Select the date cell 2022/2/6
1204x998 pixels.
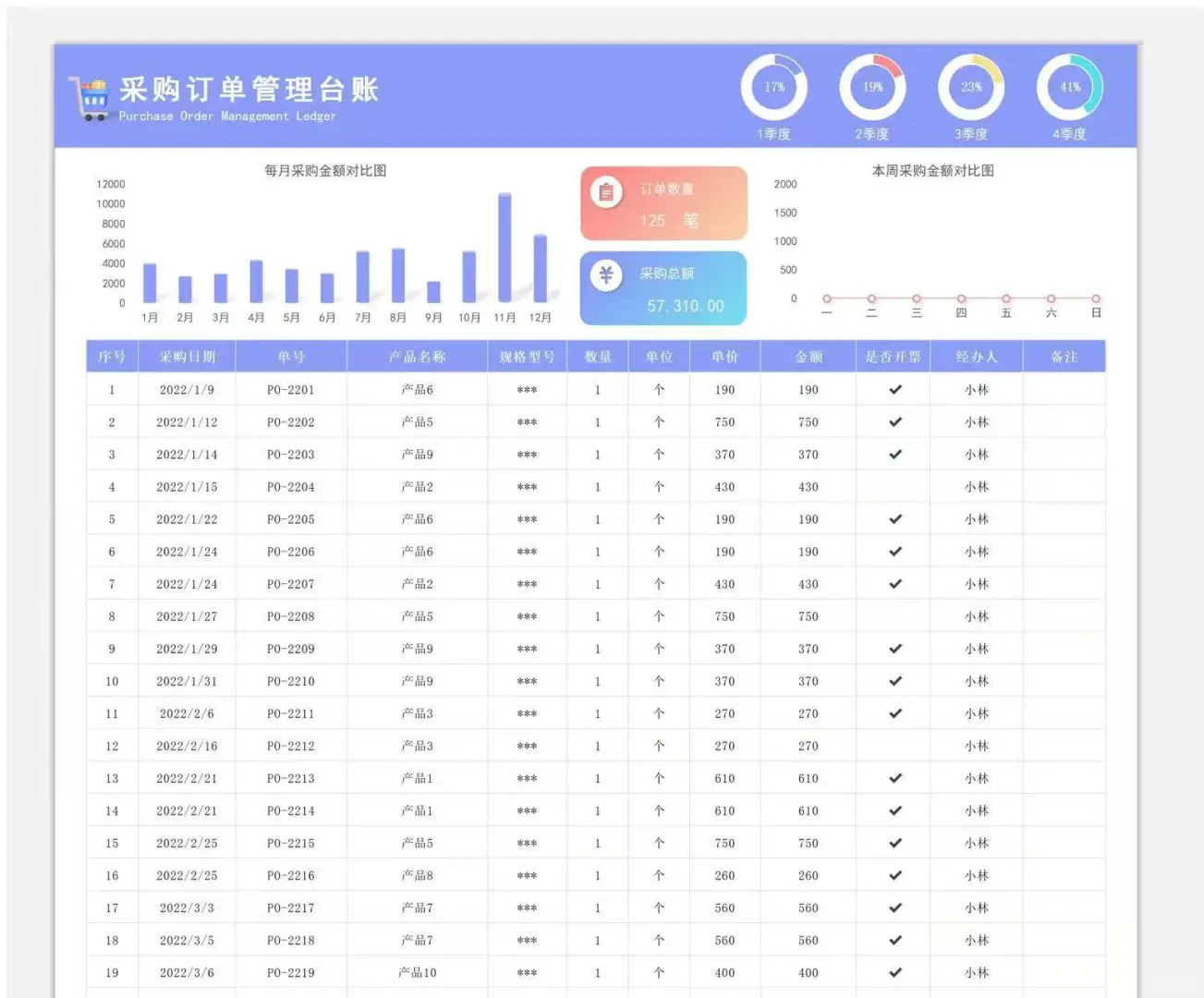(187, 713)
